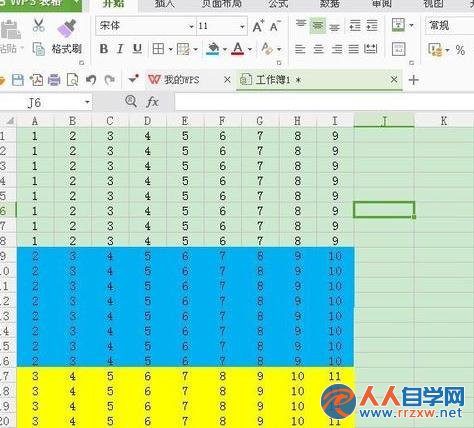Click the Copy icon
Image resolution: width=474 pixels, height=428 pixels.
[38, 49]
